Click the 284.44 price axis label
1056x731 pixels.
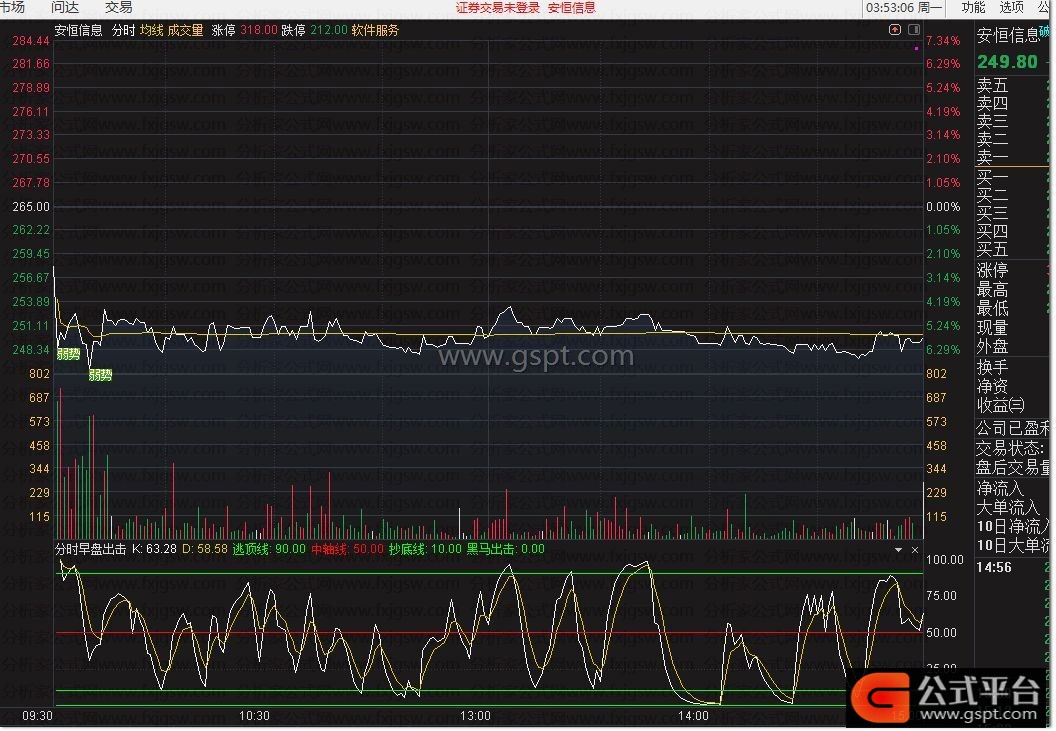point(31,41)
